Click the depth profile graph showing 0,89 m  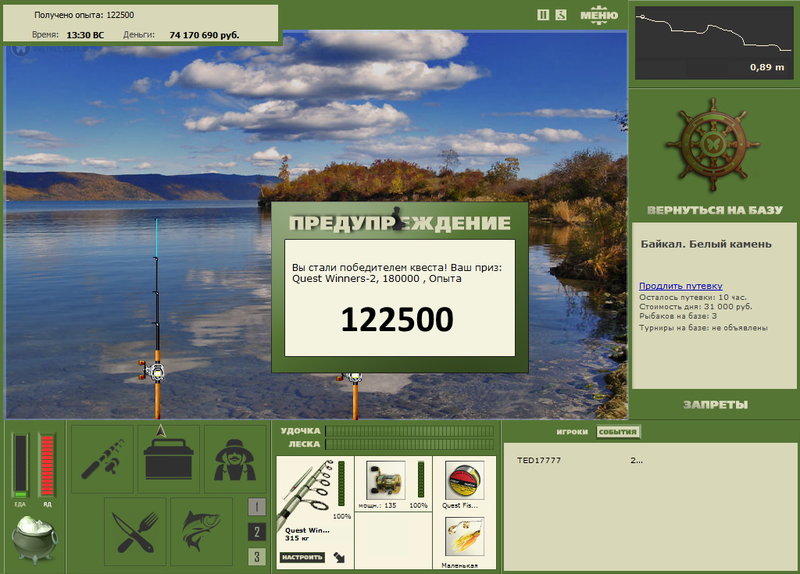point(714,43)
